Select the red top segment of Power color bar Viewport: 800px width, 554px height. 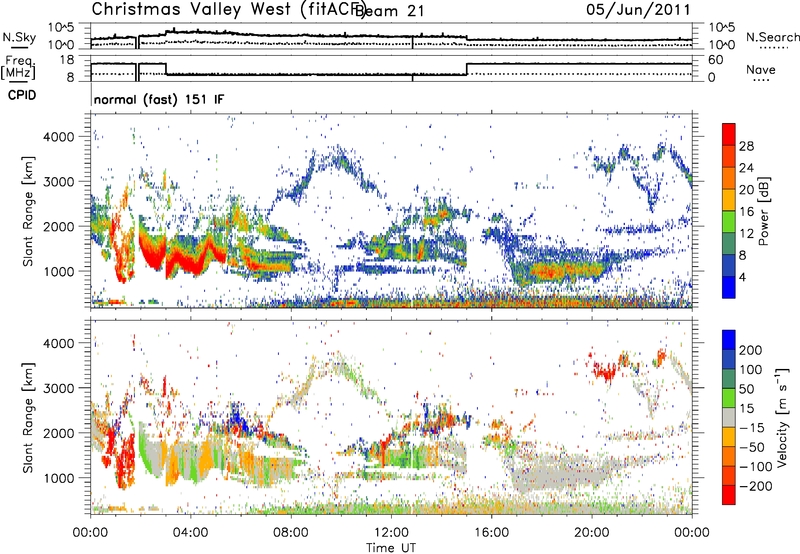click(x=729, y=135)
